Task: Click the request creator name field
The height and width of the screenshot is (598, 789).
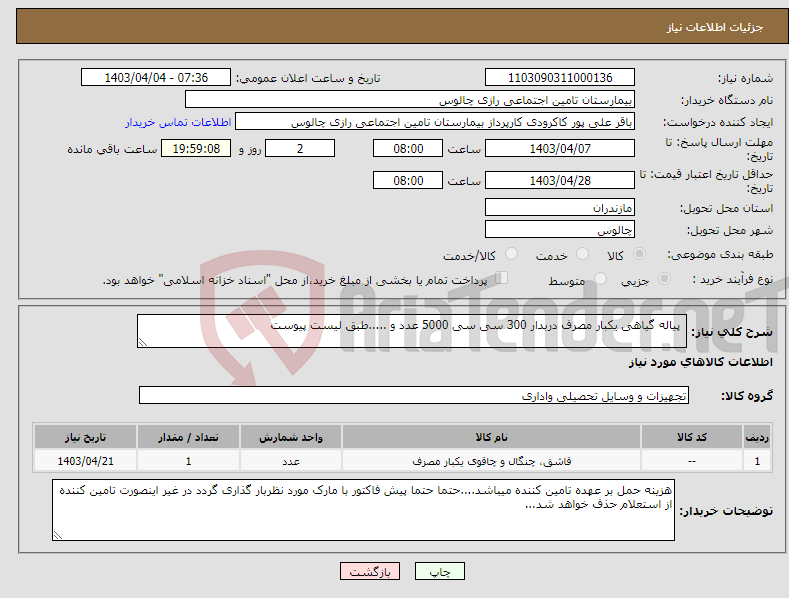Action: 435,122
